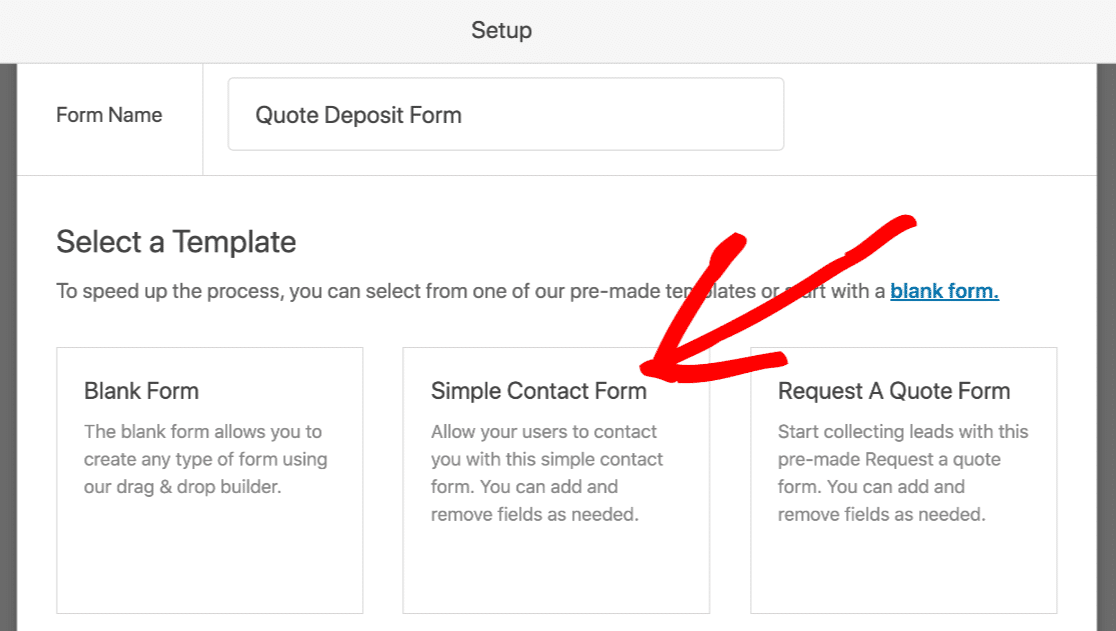Click the 'Start collecting leads' description
The image size is (1116, 631).
tap(902, 472)
